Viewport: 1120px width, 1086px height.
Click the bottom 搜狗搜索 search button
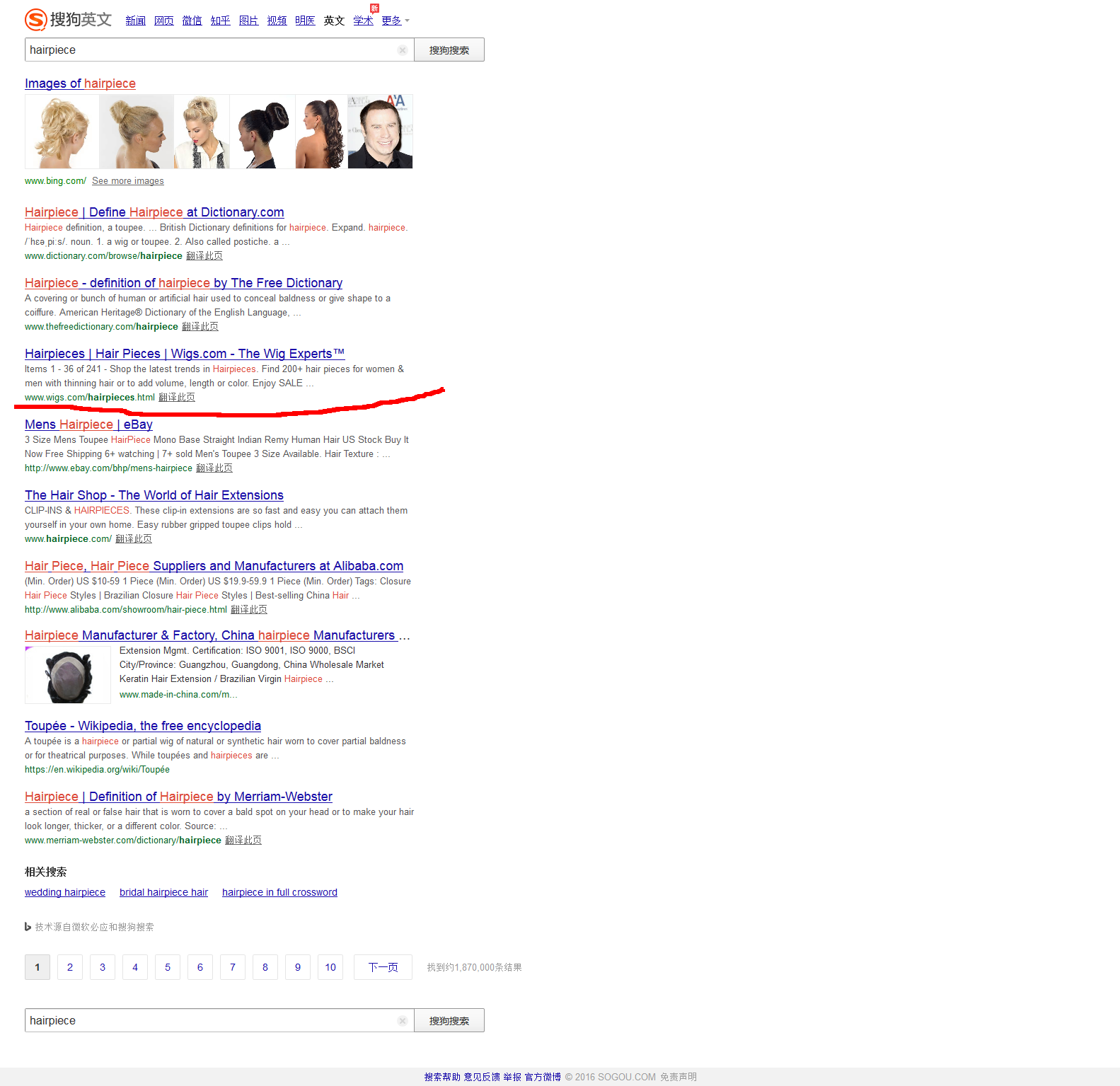(x=449, y=1021)
